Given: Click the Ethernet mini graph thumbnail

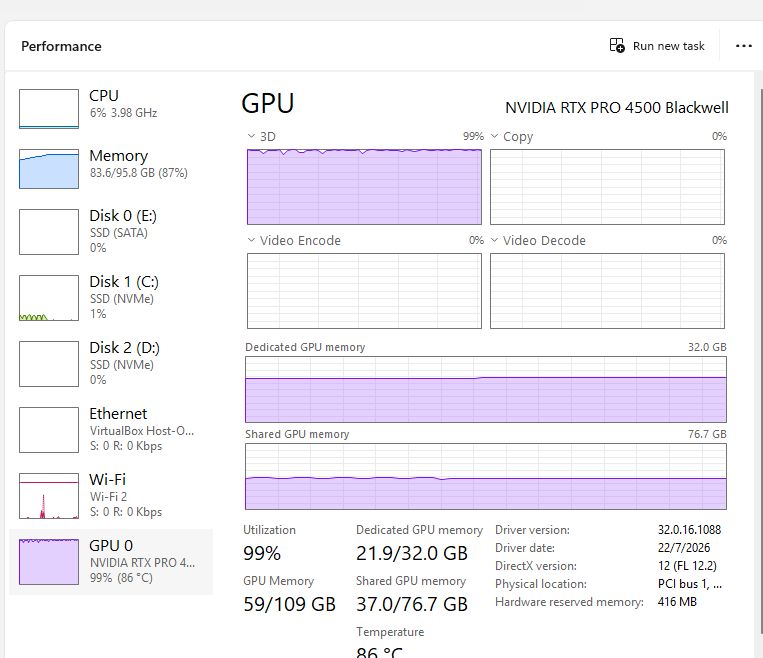Looking at the screenshot, I should point(49,430).
